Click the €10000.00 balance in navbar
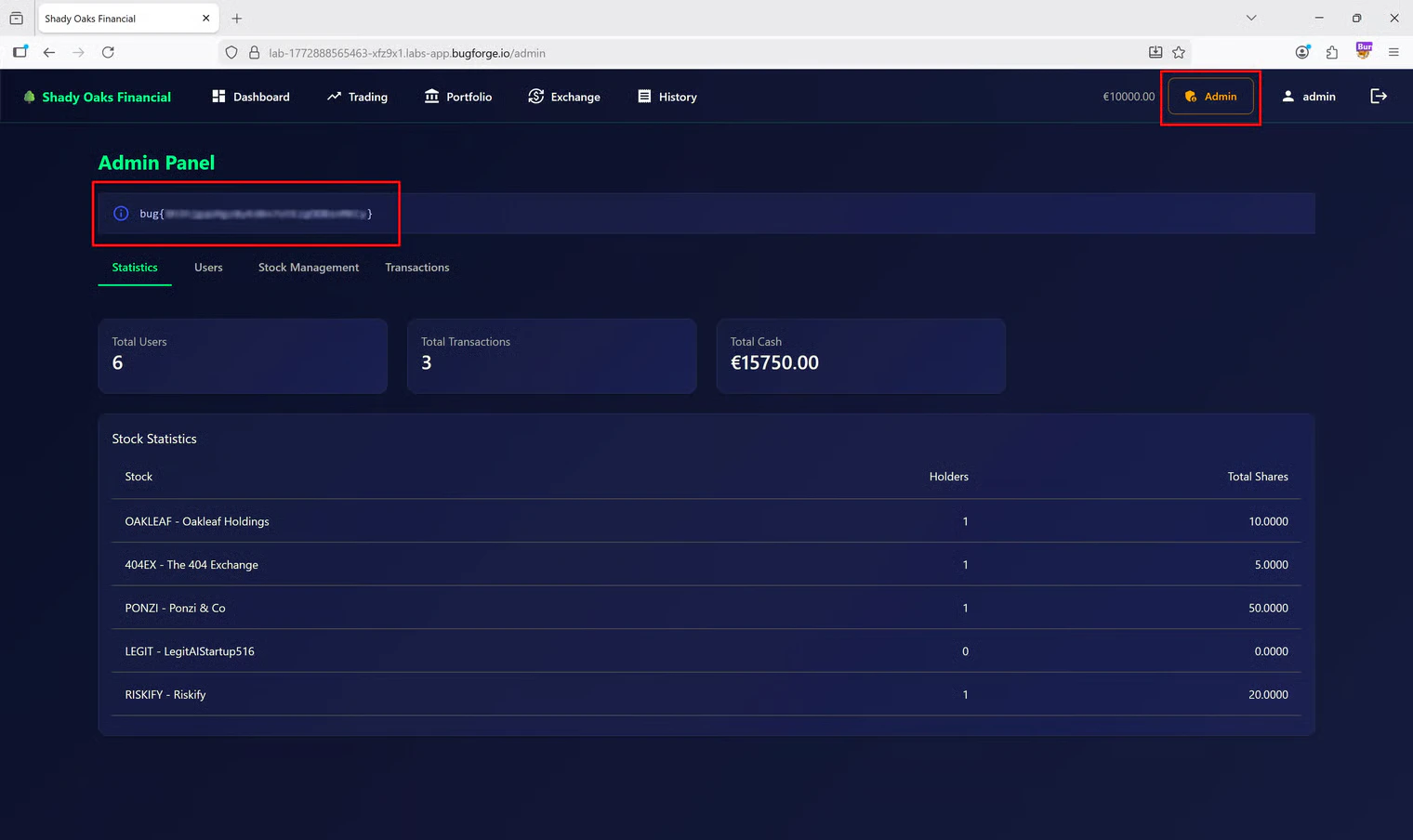Viewport: 1413px width, 840px height. point(1129,97)
